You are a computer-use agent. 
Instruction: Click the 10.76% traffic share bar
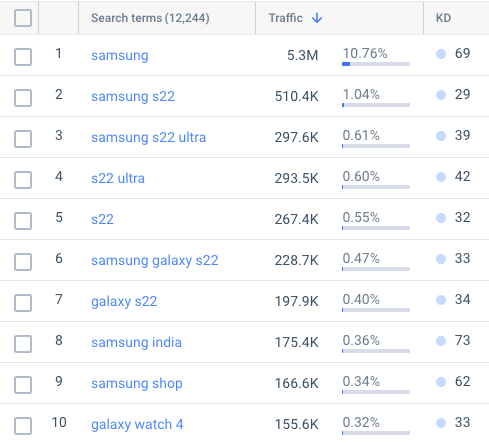[x=376, y=64]
